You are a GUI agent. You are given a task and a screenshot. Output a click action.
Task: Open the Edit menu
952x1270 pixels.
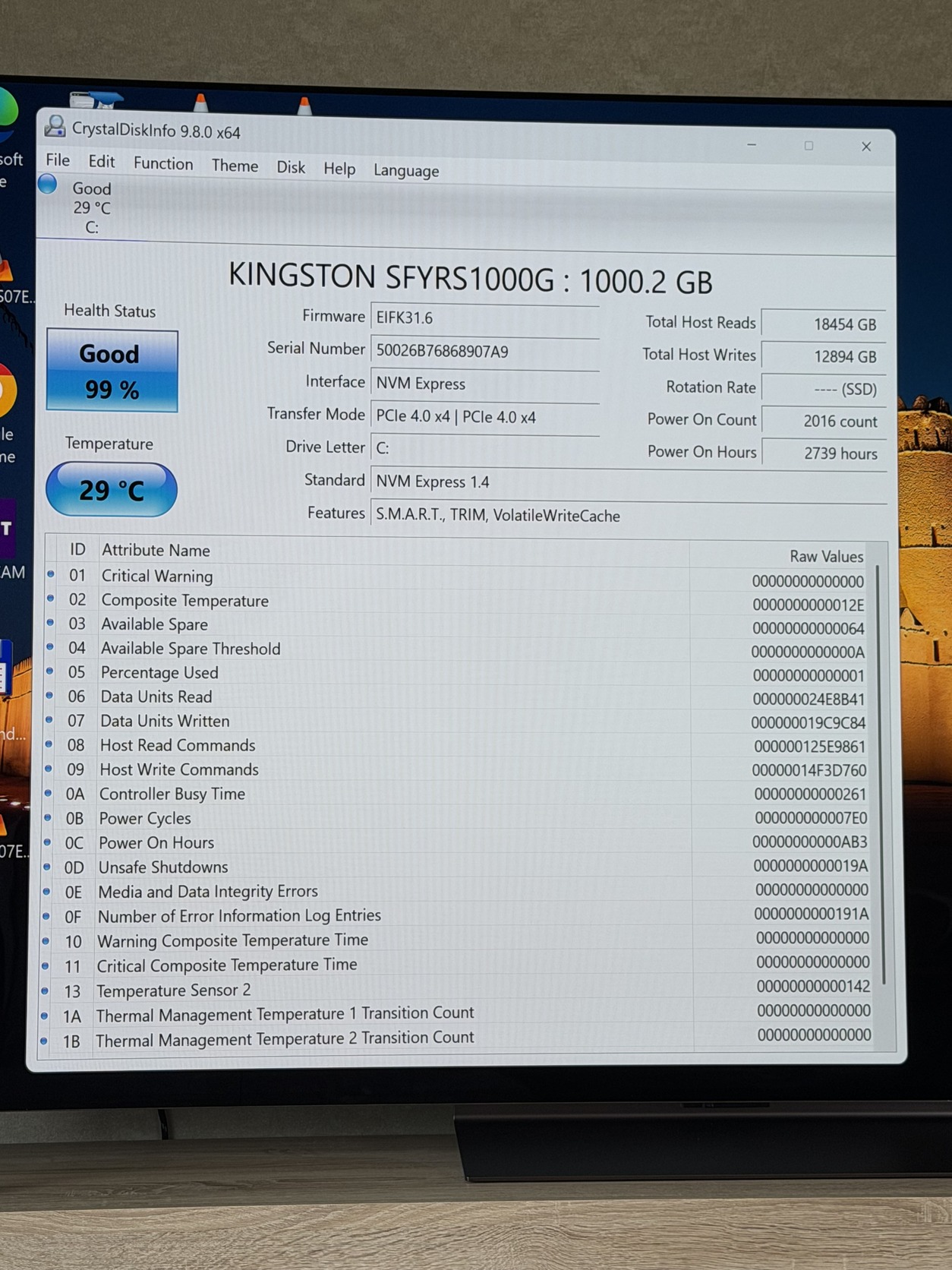pos(102,162)
